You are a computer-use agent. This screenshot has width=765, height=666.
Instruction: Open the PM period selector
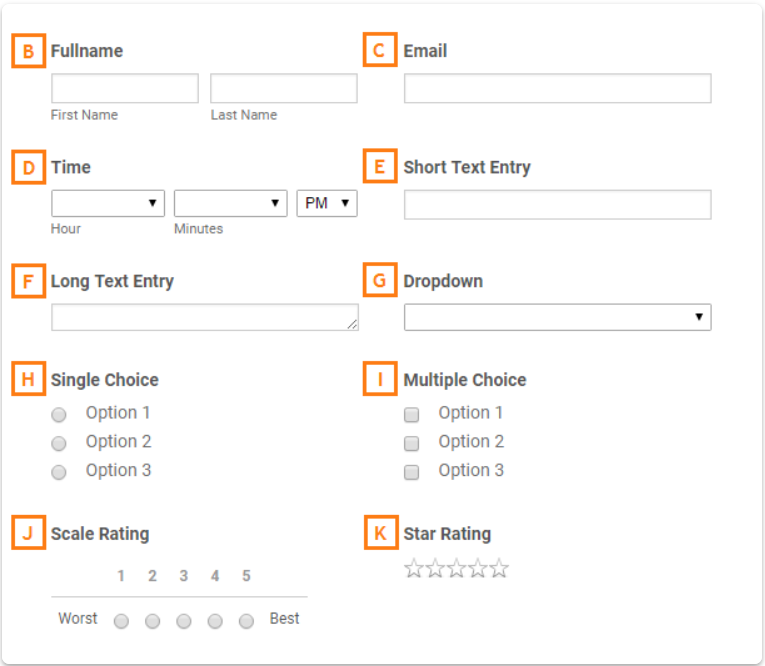tap(327, 203)
